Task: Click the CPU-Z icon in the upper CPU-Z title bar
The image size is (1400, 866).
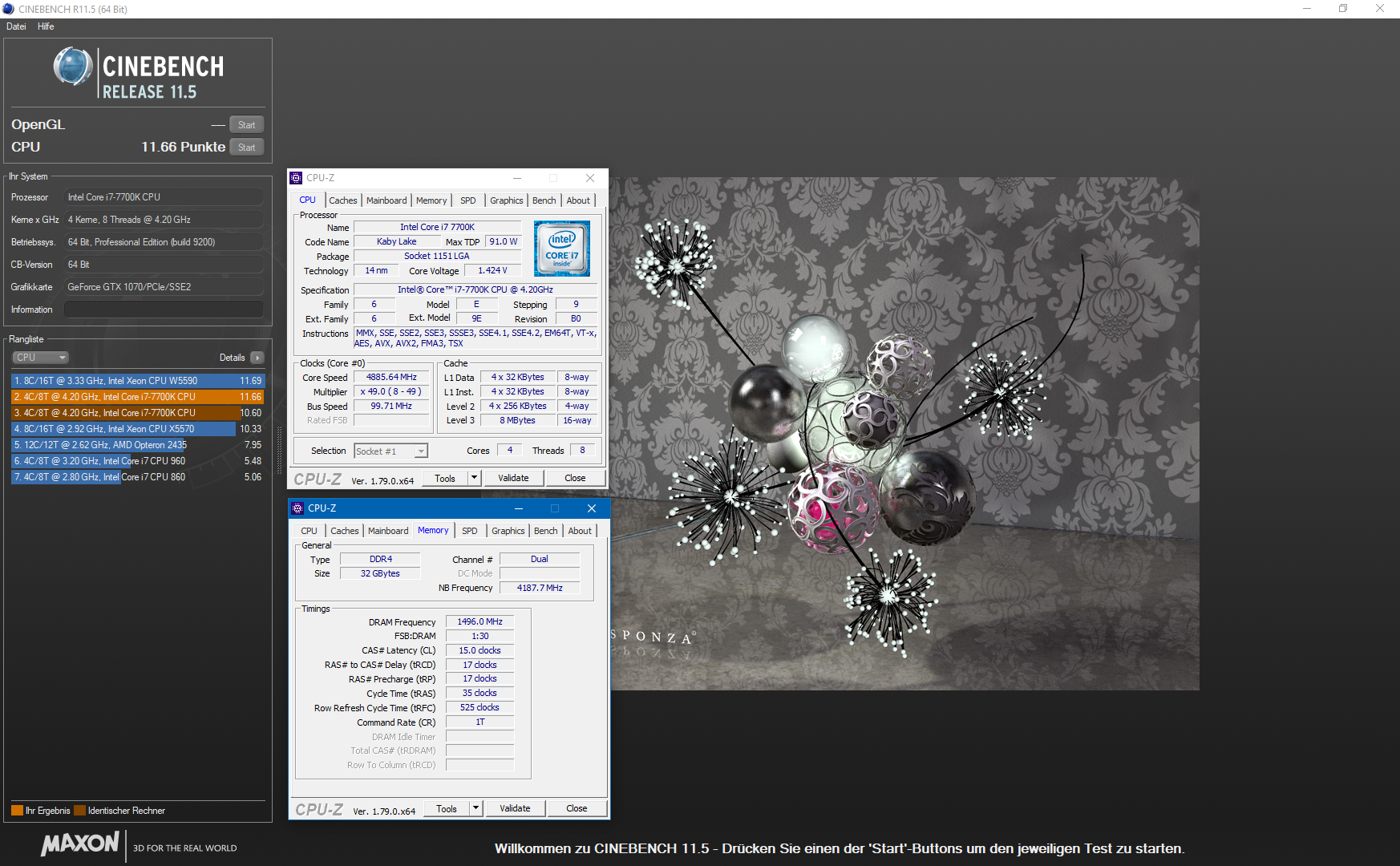Action: tap(297, 178)
